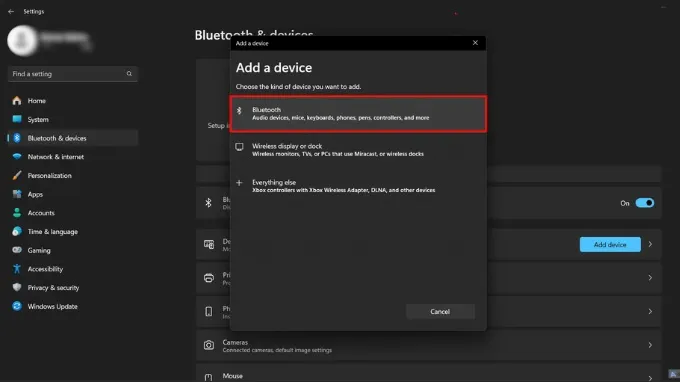The width and height of the screenshot is (680, 382).
Task: Focus the Find a setting search box
Action: 73,74
